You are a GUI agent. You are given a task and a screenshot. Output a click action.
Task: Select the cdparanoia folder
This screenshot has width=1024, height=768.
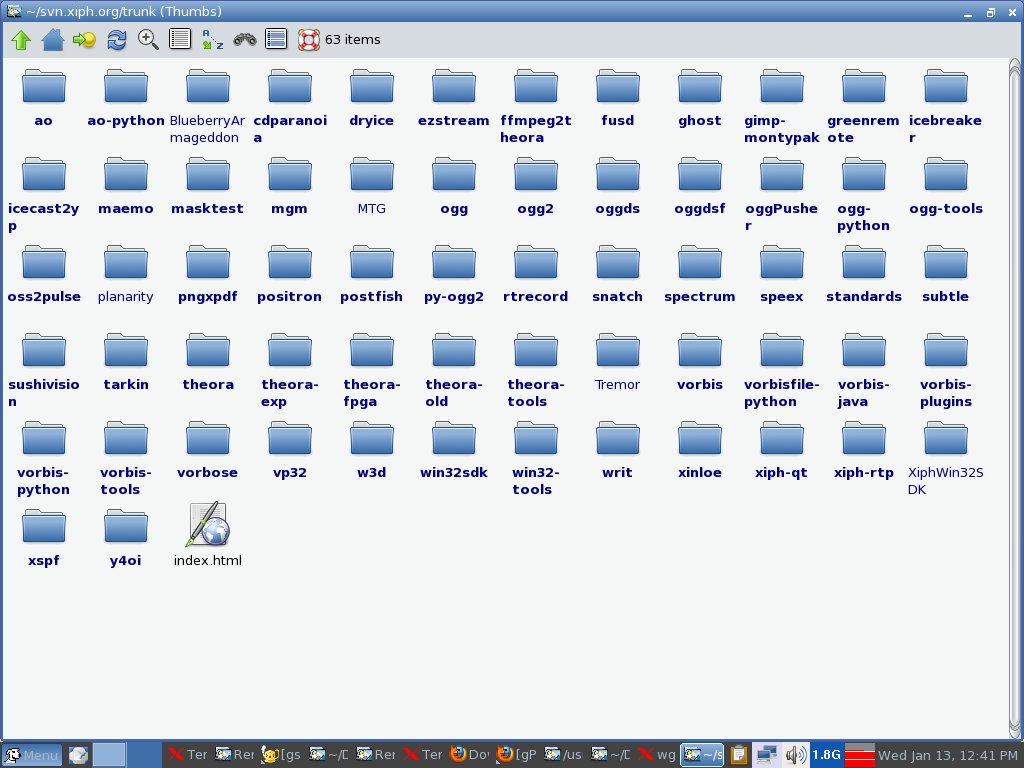click(x=290, y=106)
